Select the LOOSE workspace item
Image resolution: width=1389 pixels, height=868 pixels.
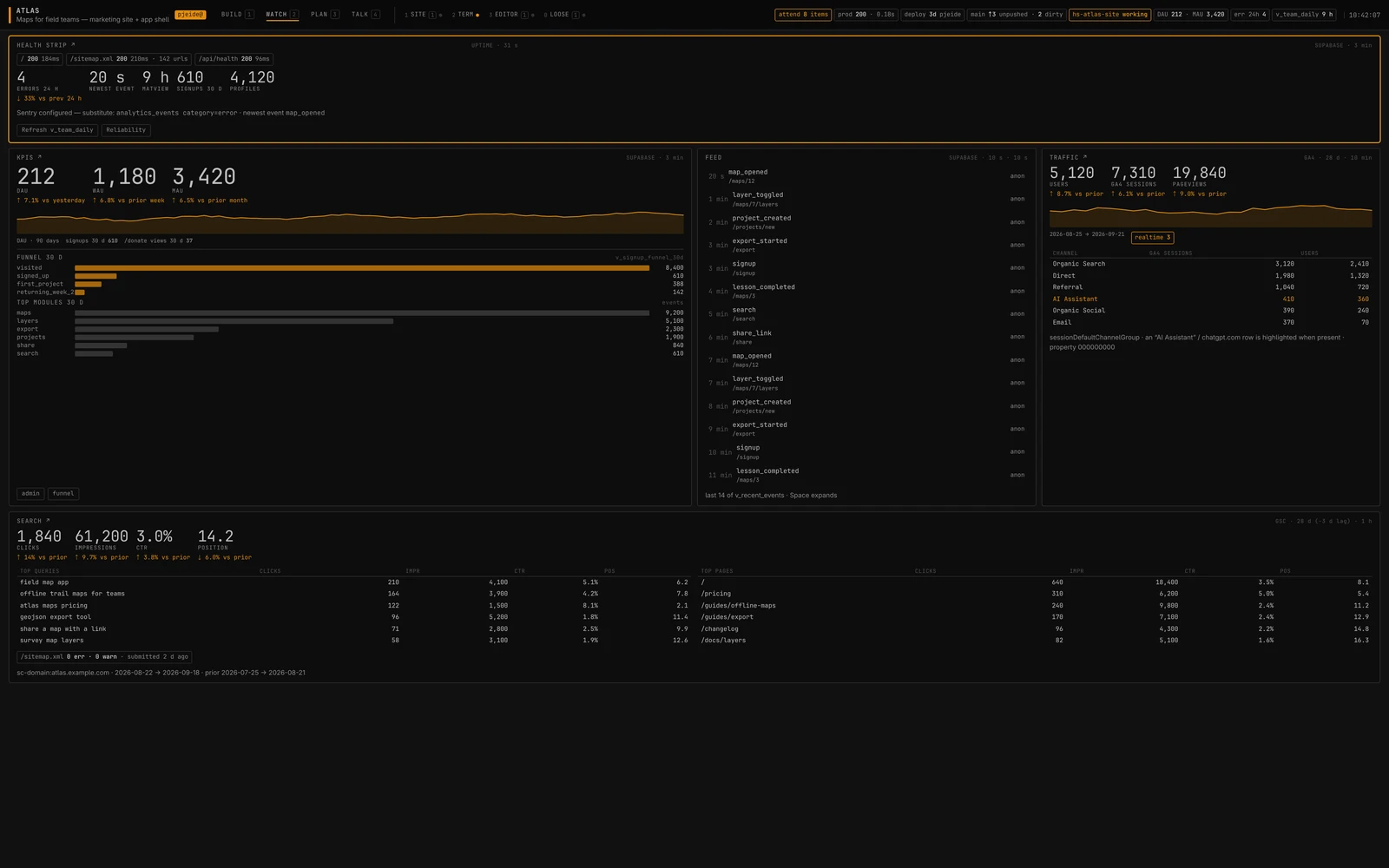[564, 15]
